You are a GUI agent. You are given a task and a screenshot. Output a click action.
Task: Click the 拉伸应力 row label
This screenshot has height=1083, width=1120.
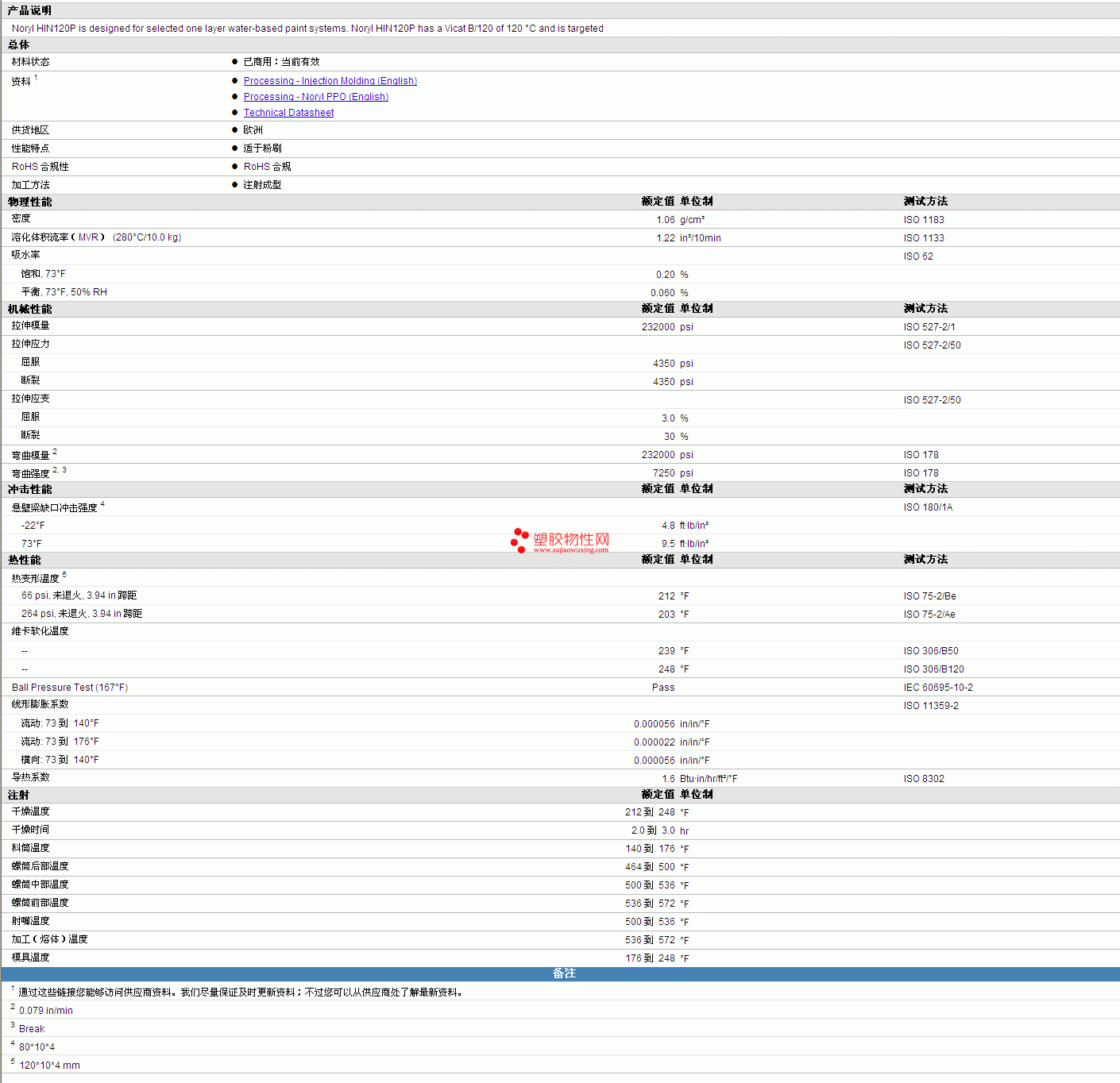tap(30, 344)
